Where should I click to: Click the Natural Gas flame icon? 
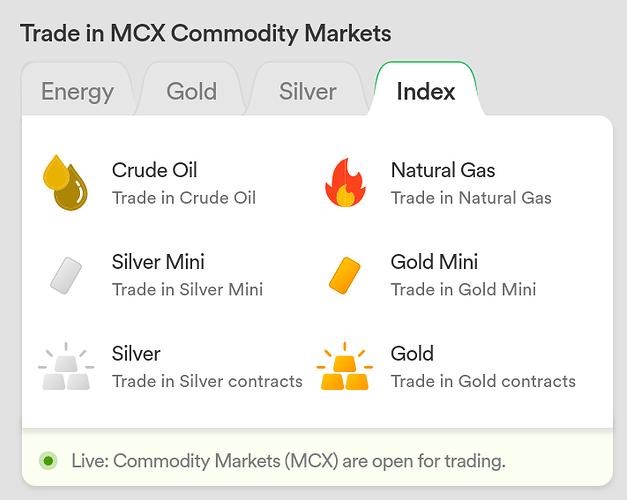[345, 183]
